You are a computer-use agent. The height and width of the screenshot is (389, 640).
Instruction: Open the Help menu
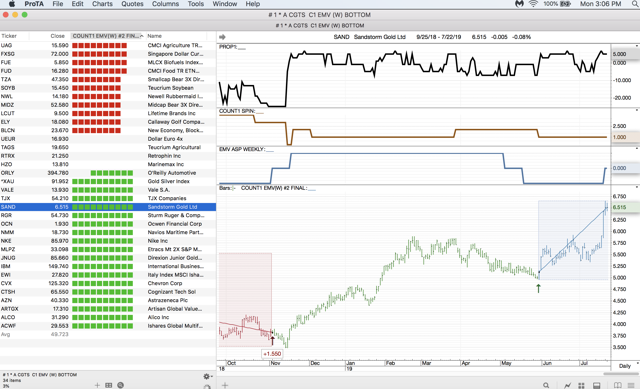pos(253,4)
